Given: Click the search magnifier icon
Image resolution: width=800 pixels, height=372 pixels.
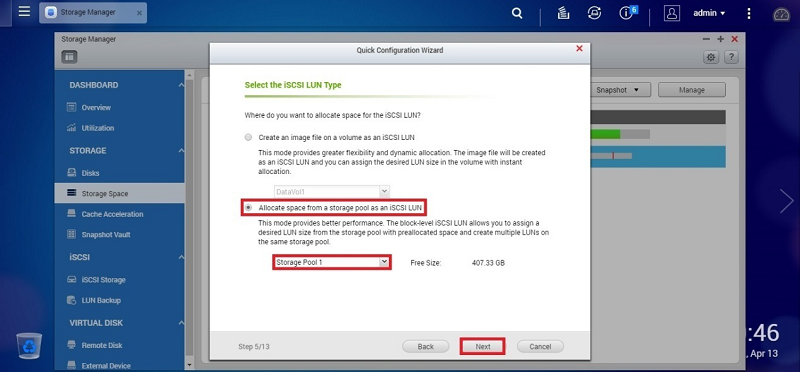Looking at the screenshot, I should 517,14.
